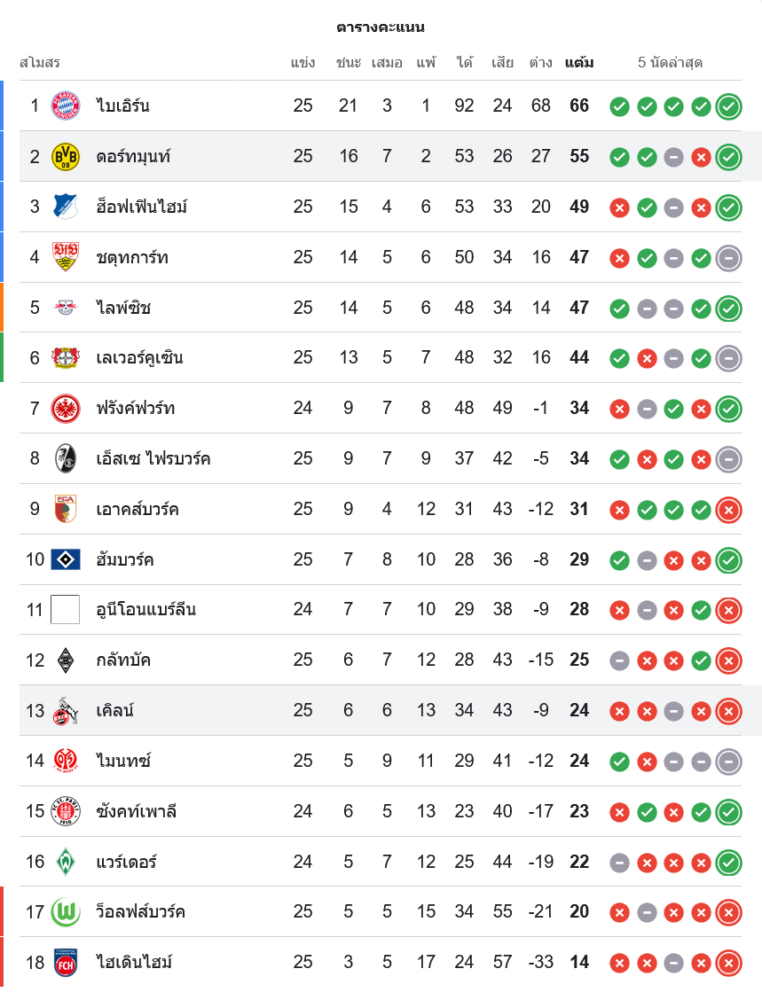Image resolution: width=762 pixels, height=1000 pixels.
Task: Click the ชนะ wins column header
Action: click(348, 62)
